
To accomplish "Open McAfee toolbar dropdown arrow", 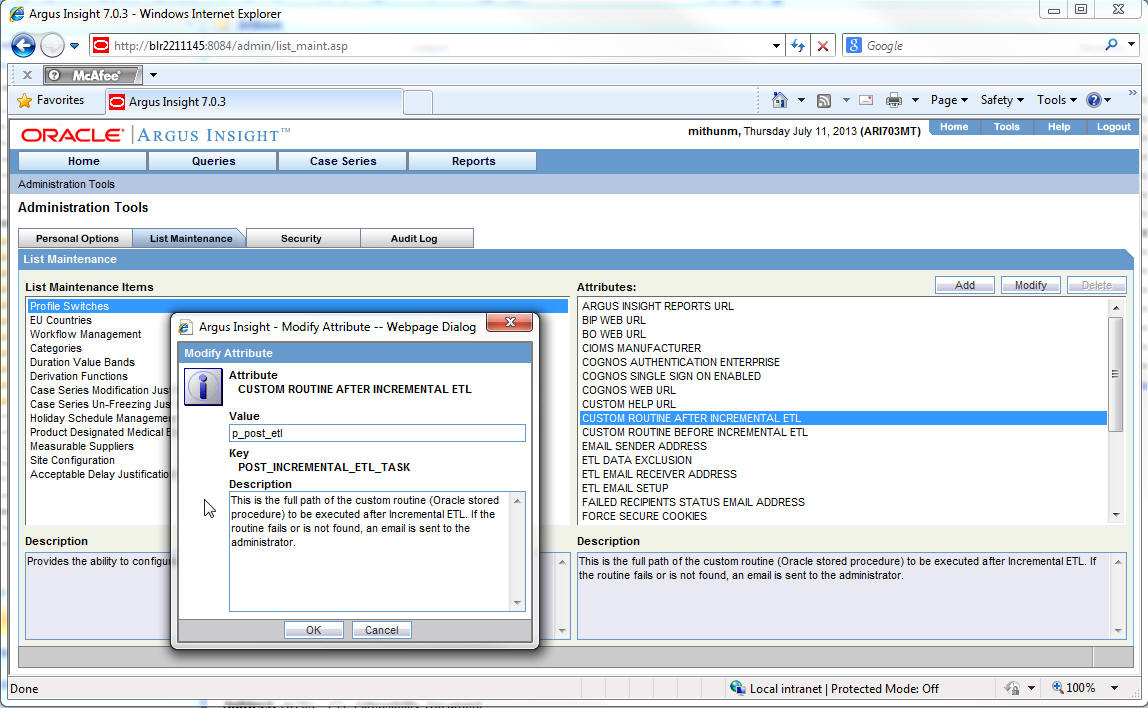I will (x=153, y=75).
